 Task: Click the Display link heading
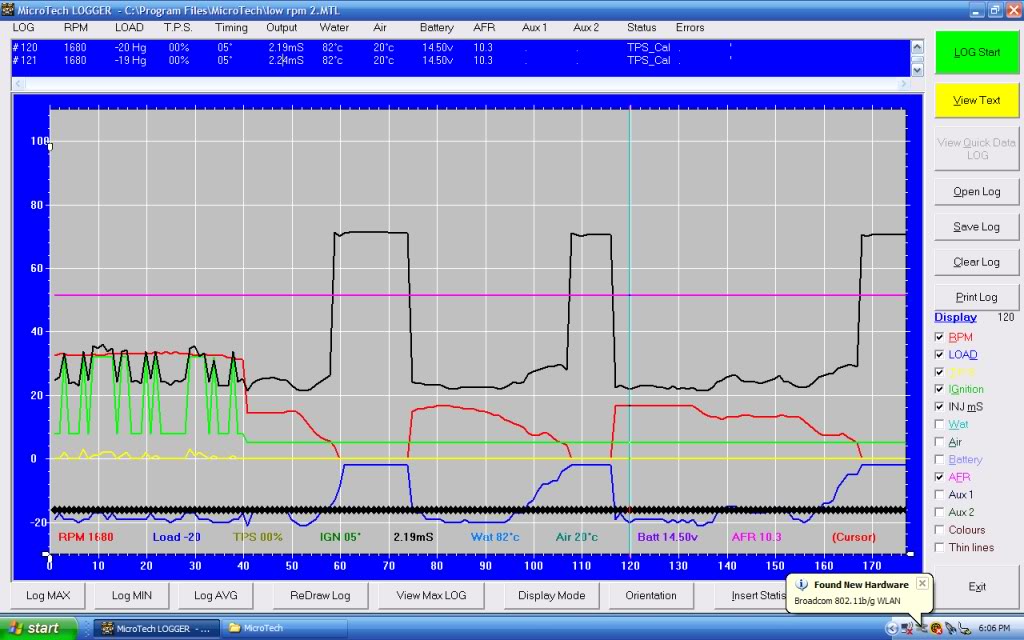pyautogui.click(x=955, y=317)
